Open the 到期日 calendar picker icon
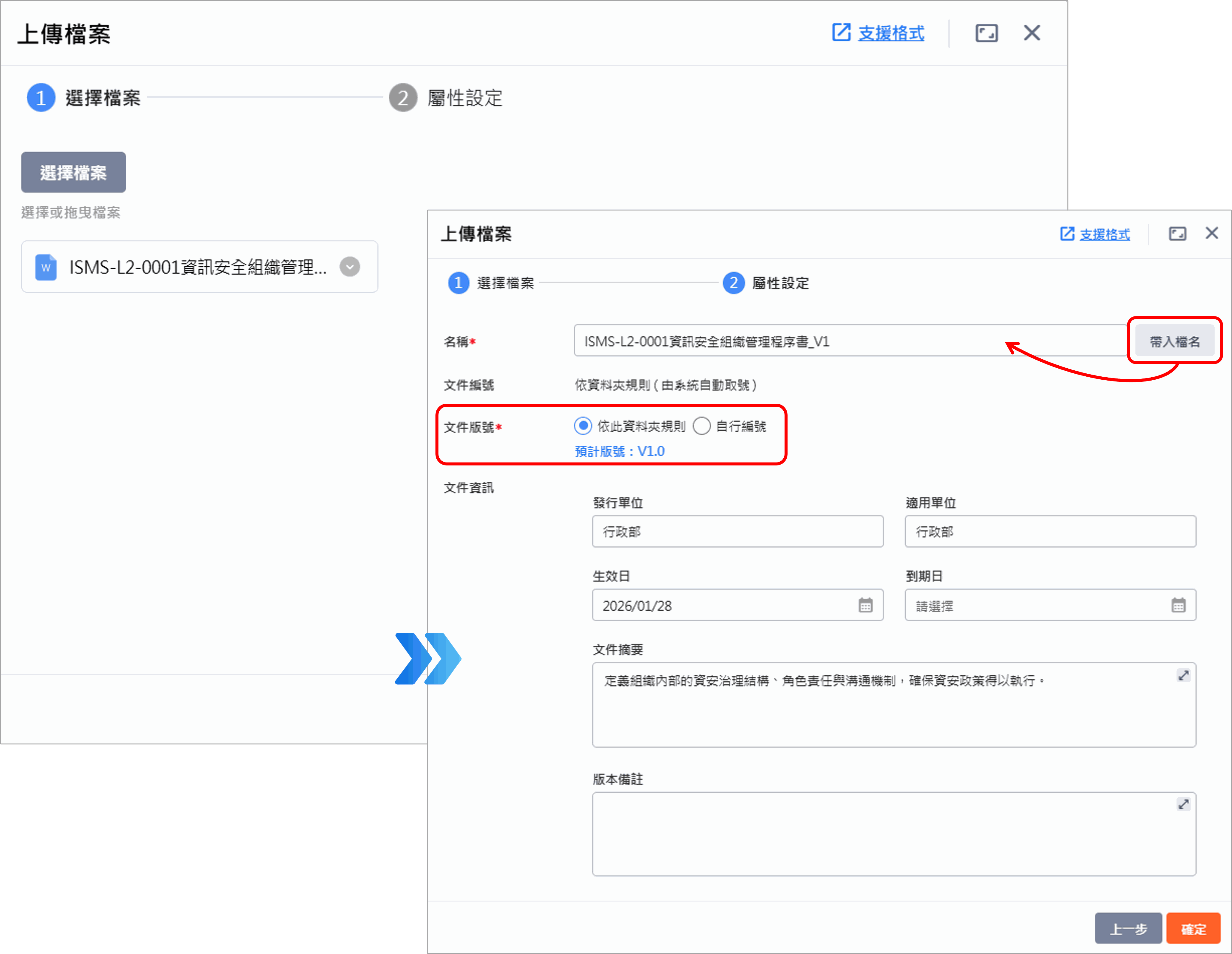1232x954 pixels. pyautogui.click(x=1178, y=605)
